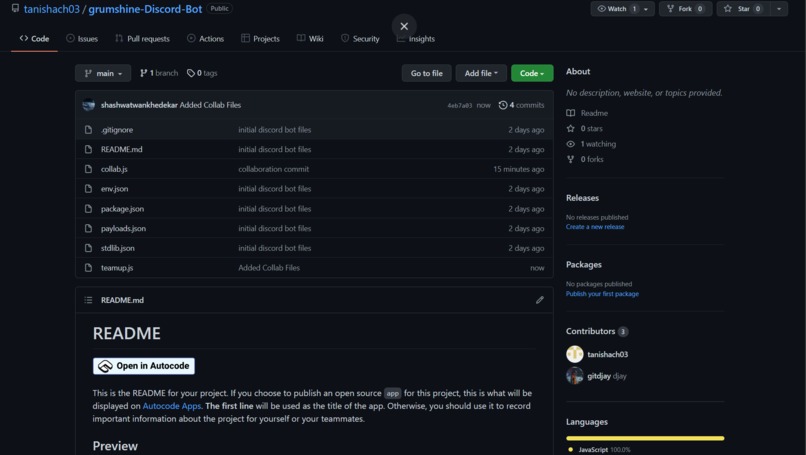Open the Readme link in About
Viewport: 806px width, 455px height.
click(587, 113)
